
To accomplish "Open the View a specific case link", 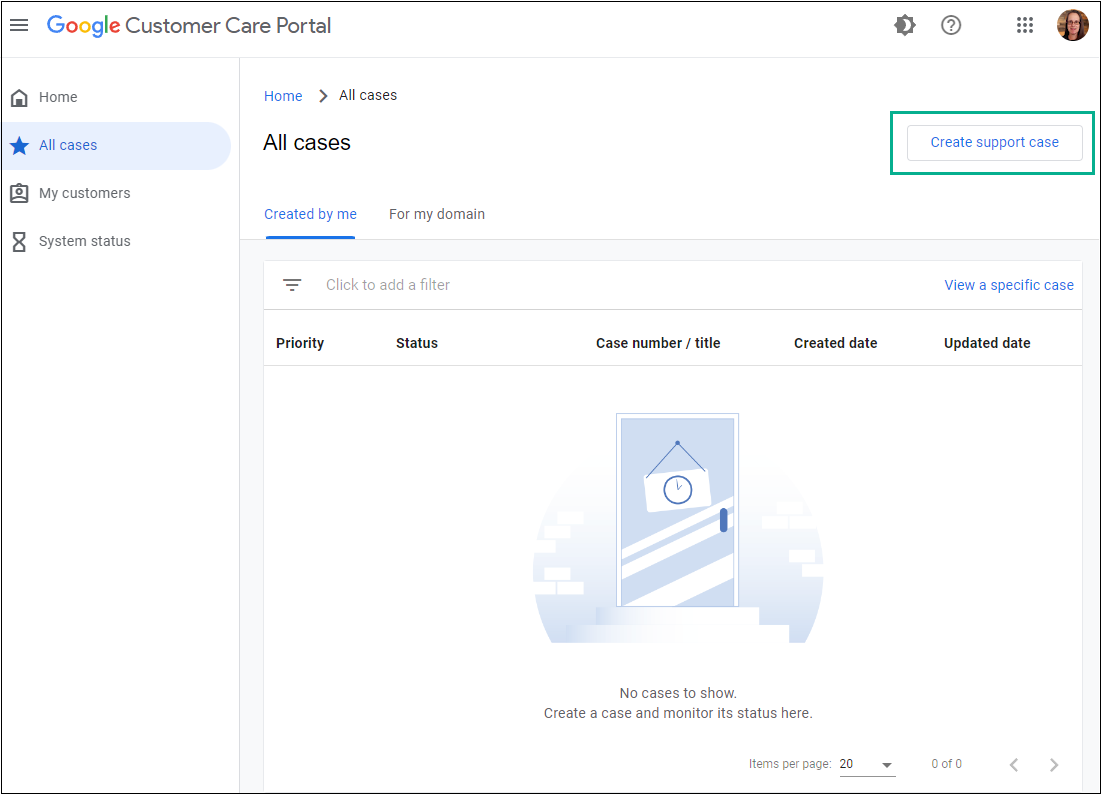I will pyautogui.click(x=1008, y=285).
